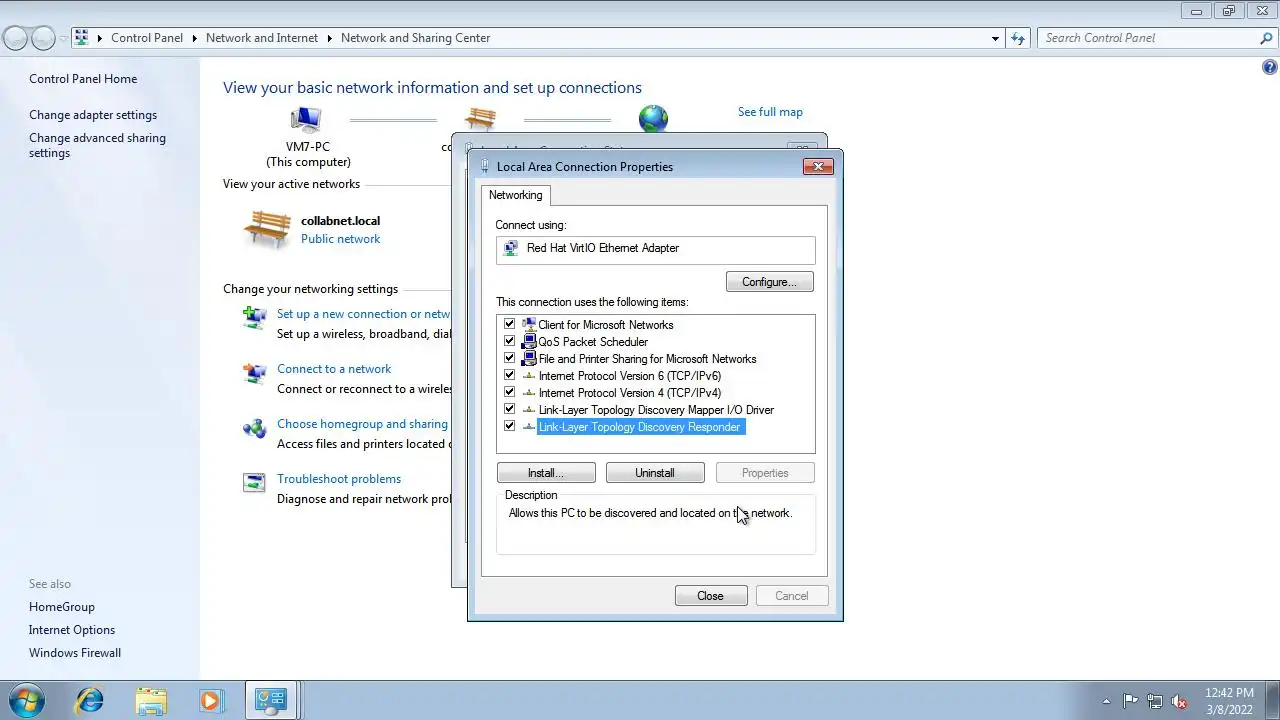The width and height of the screenshot is (1280, 720).
Task: Click the refresh icon beside address bar
Action: click(1018, 38)
